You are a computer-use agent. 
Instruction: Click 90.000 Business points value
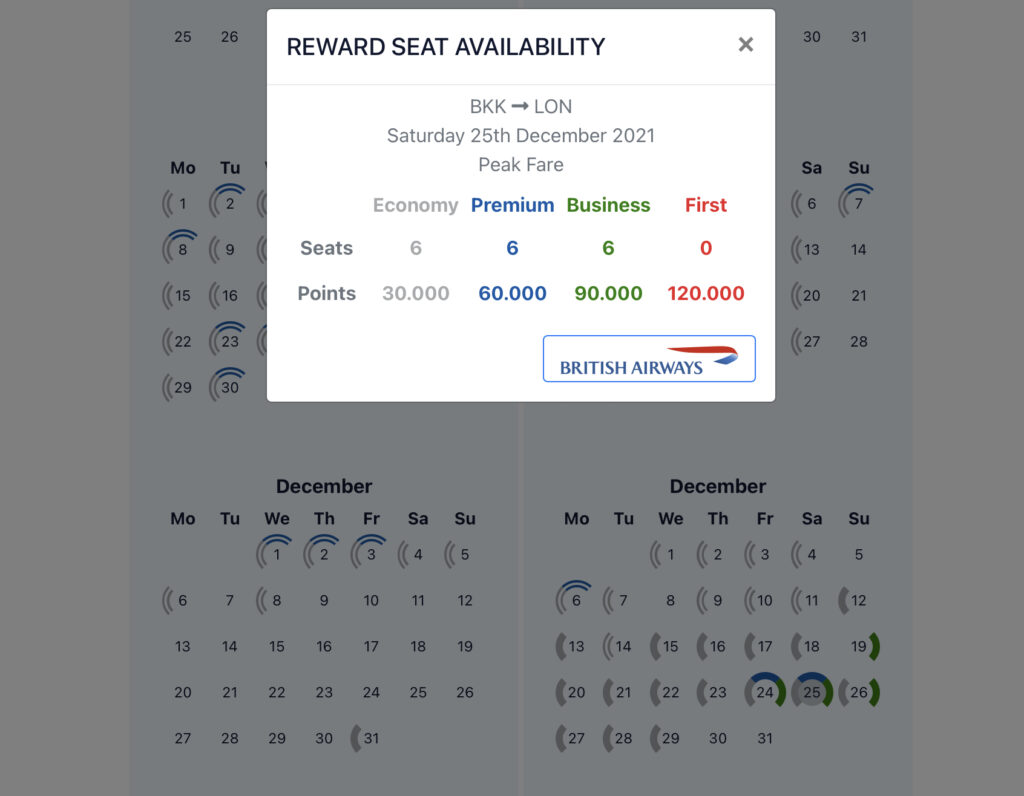(608, 293)
